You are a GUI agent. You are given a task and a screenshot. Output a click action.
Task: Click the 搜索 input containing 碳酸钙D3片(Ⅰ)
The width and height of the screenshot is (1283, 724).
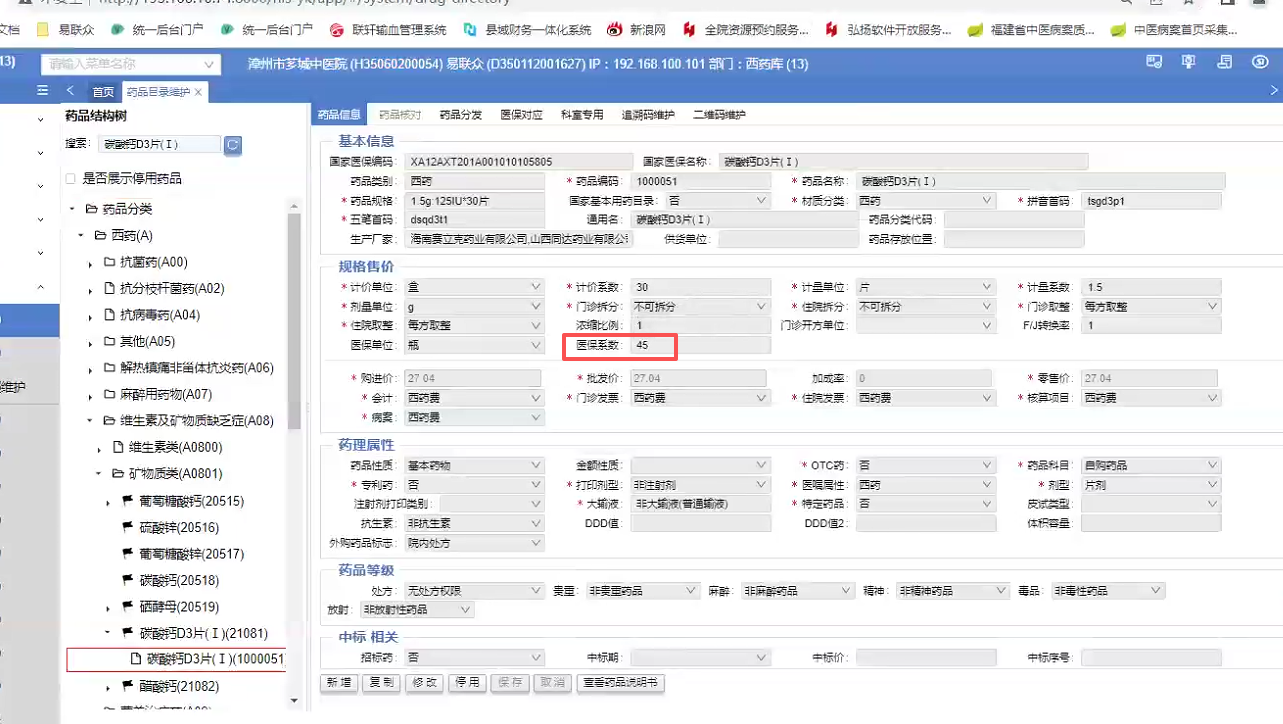(x=159, y=145)
